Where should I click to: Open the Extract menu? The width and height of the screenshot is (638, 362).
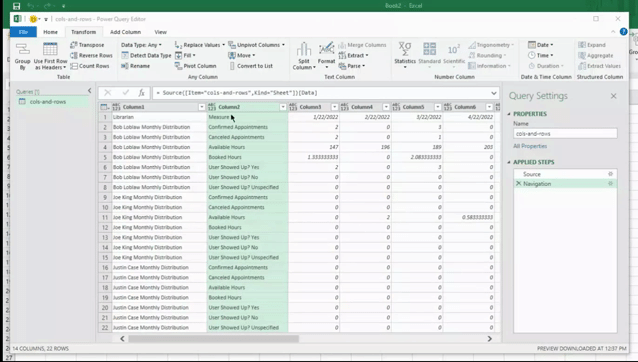[353, 55]
